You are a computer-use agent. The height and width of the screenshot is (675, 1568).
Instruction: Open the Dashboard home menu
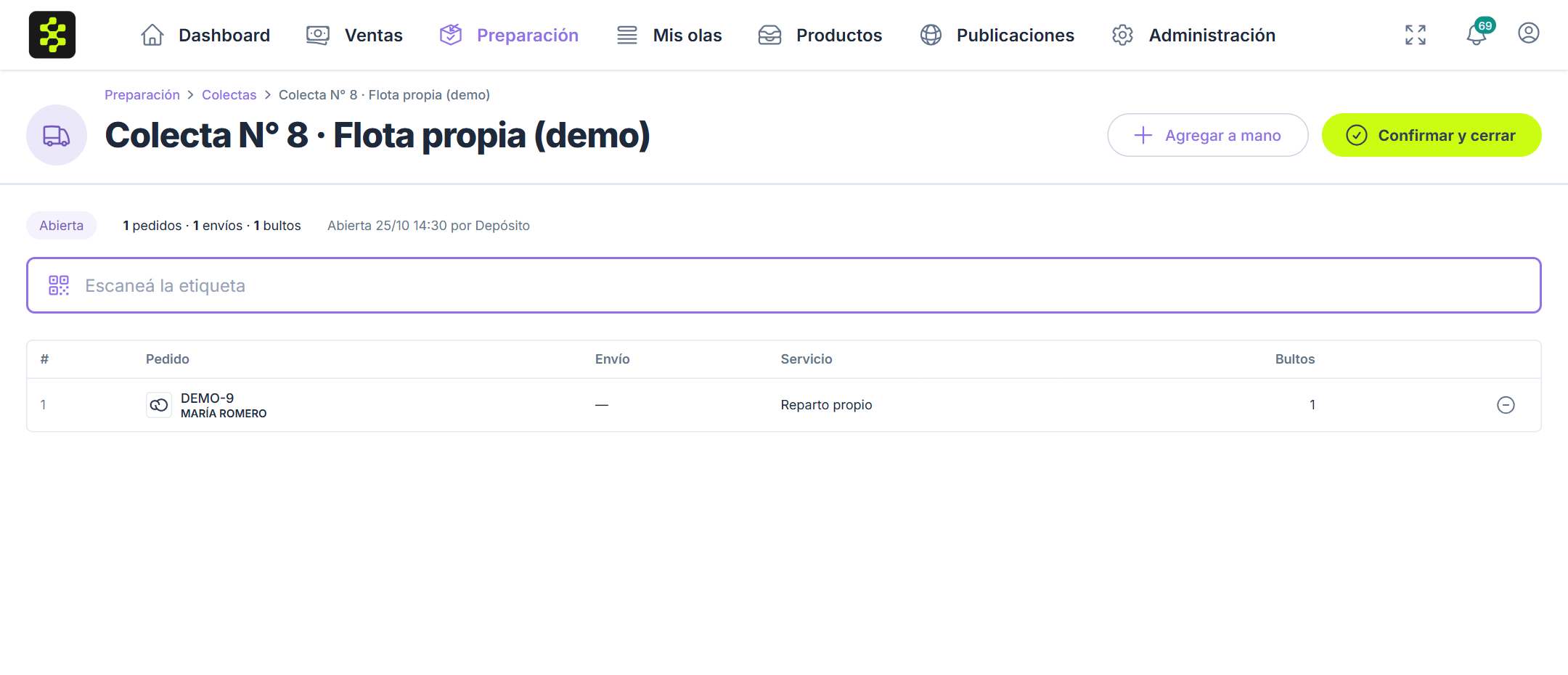(x=205, y=35)
